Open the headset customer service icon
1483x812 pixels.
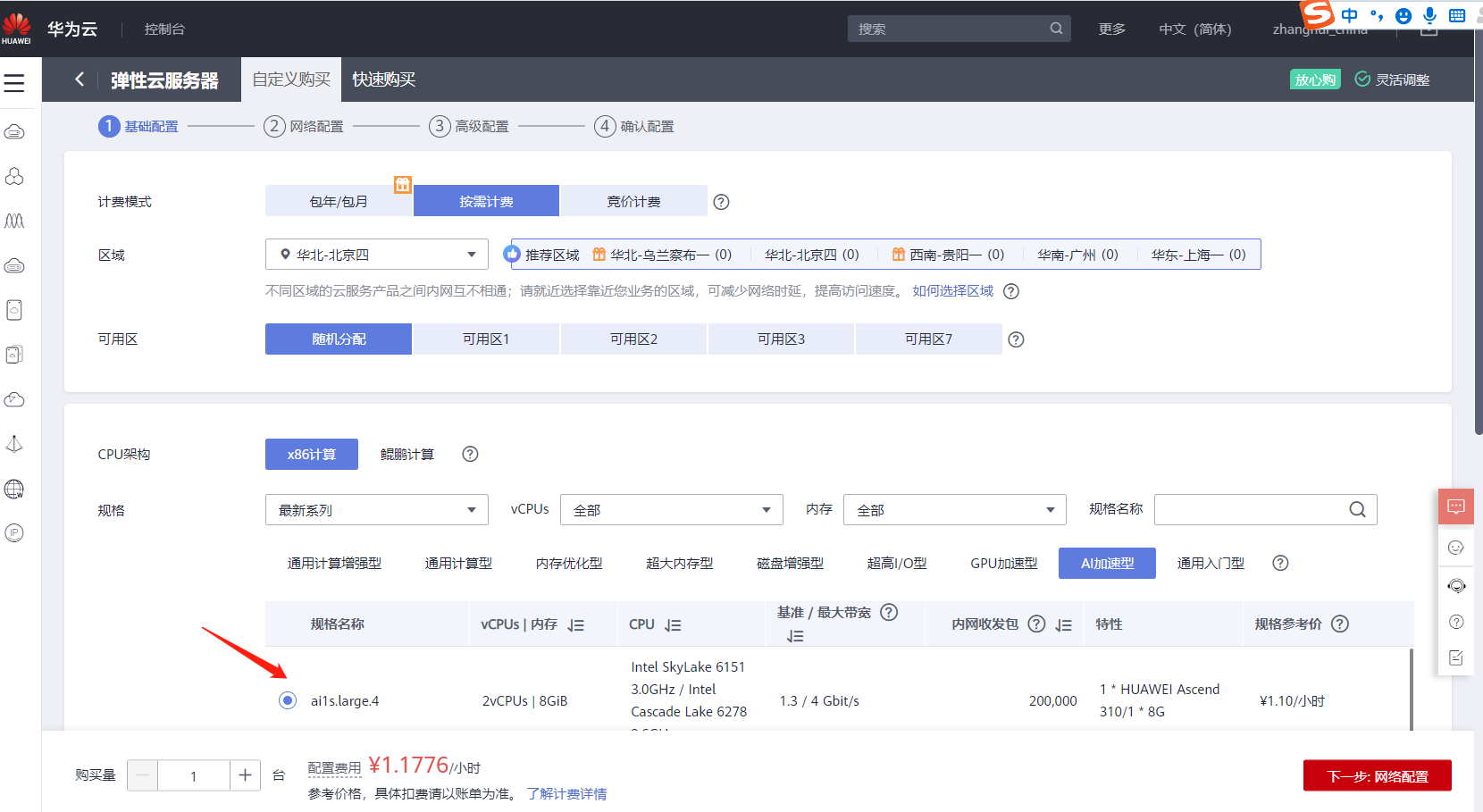point(1456,585)
